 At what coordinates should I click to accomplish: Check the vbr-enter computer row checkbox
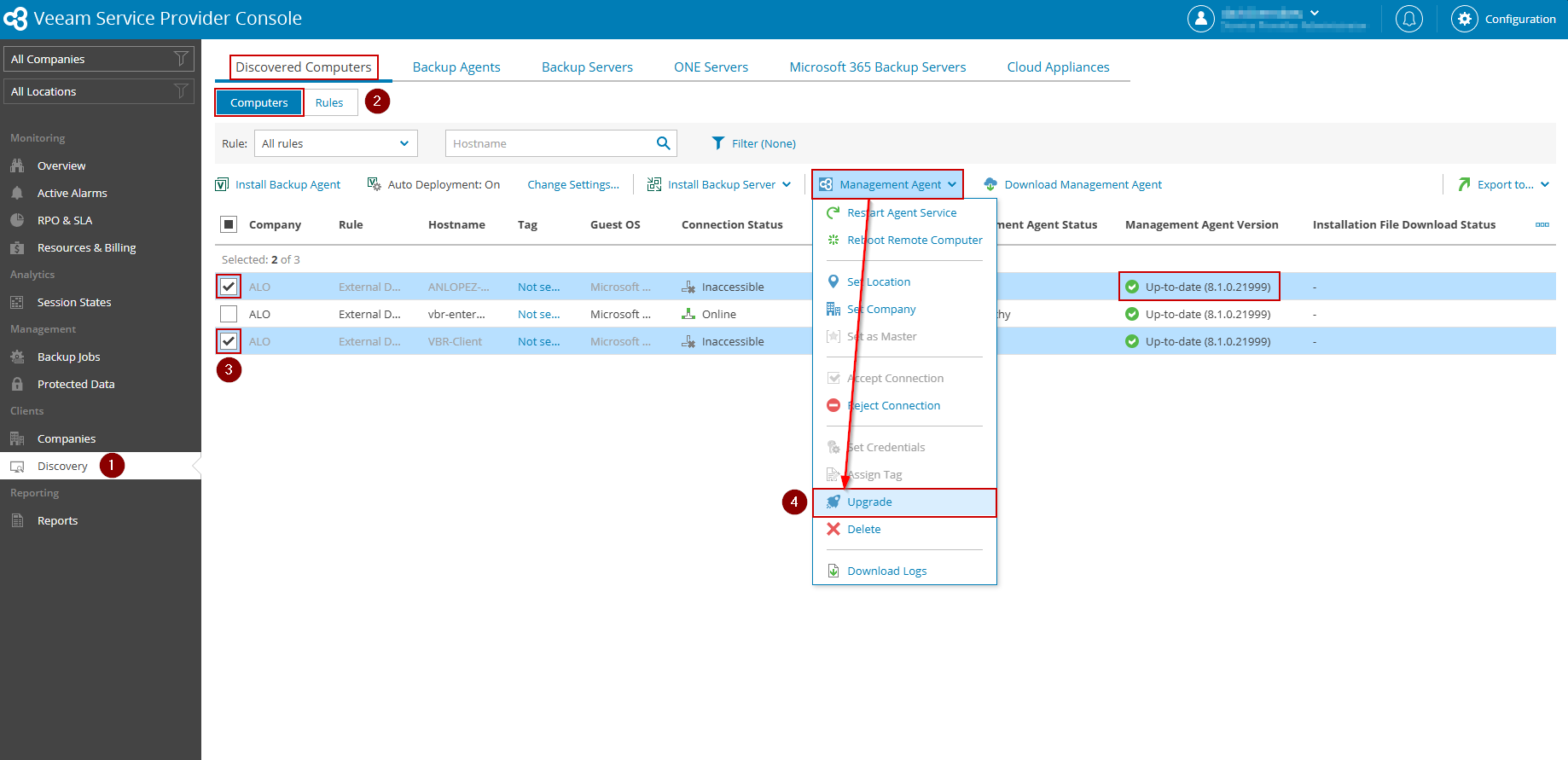229,314
